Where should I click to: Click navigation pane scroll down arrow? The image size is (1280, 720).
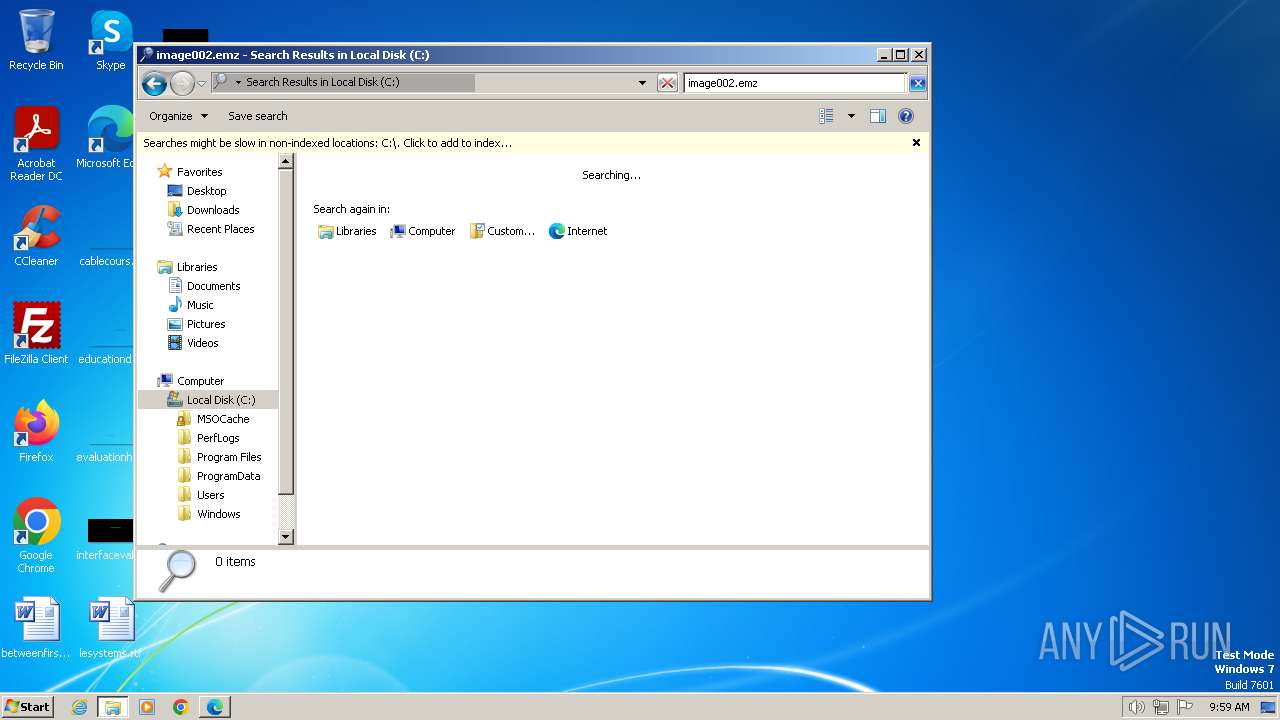[x=285, y=537]
